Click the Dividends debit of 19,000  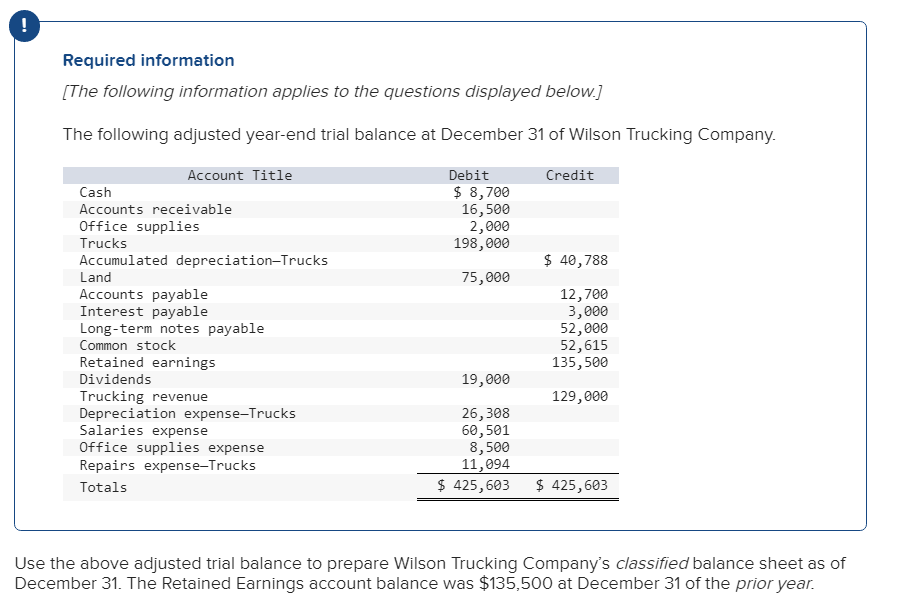(x=487, y=379)
